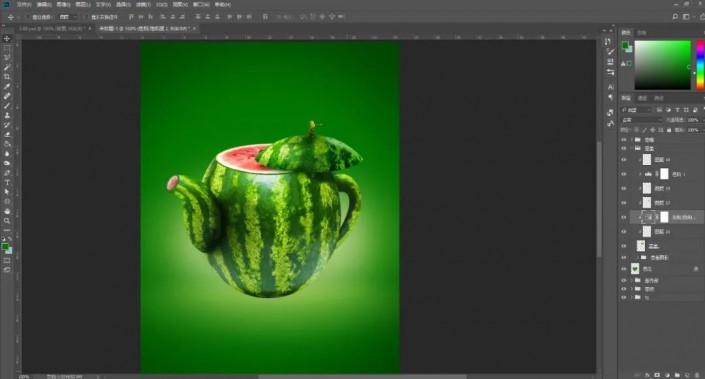Select the Pen tool
The height and width of the screenshot is (379, 705).
7,173
